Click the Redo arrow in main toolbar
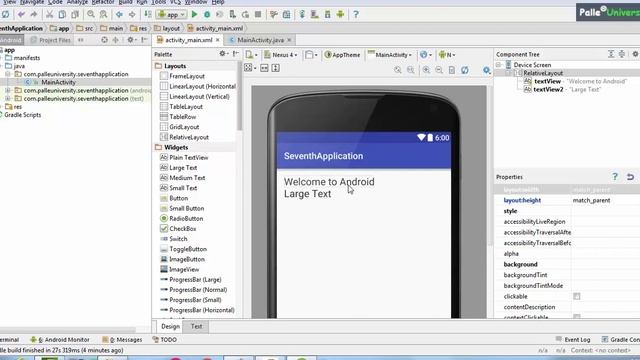 [33, 15]
